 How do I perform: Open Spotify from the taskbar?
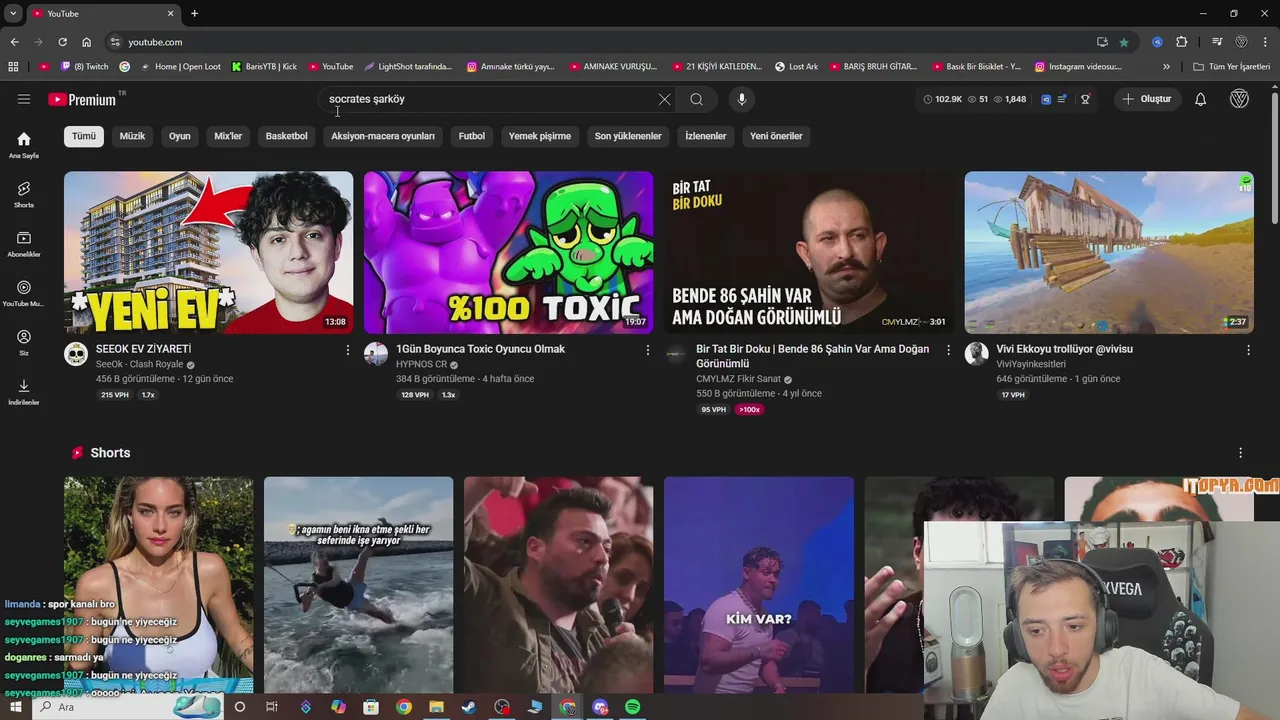tap(632, 707)
